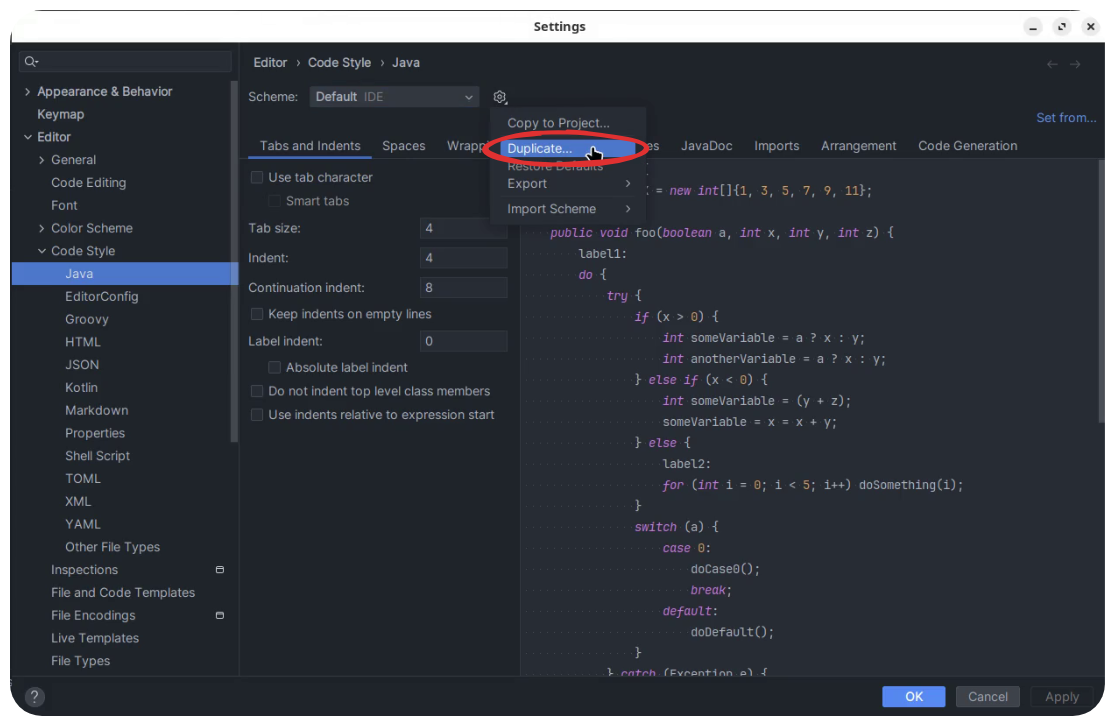The height and width of the screenshot is (726, 1114).
Task: Open the Import Scheme submenu
Action: (568, 209)
